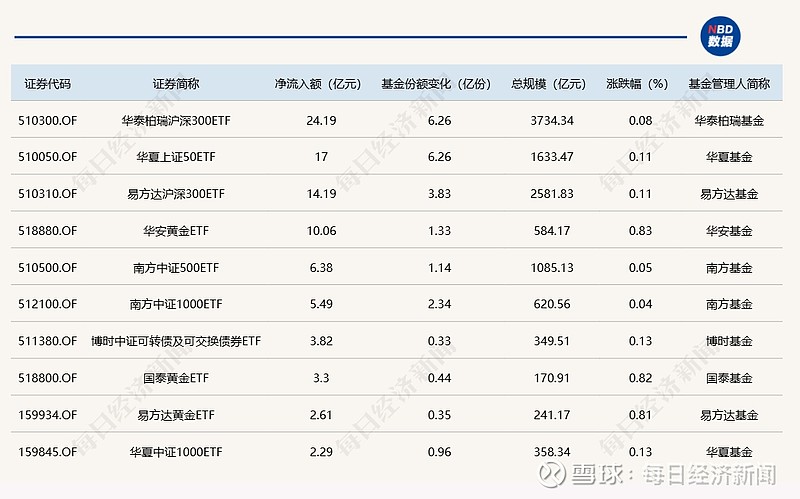The height and width of the screenshot is (499, 800).
Task: Pick the net inflow value 2.29
Action: pos(321,452)
